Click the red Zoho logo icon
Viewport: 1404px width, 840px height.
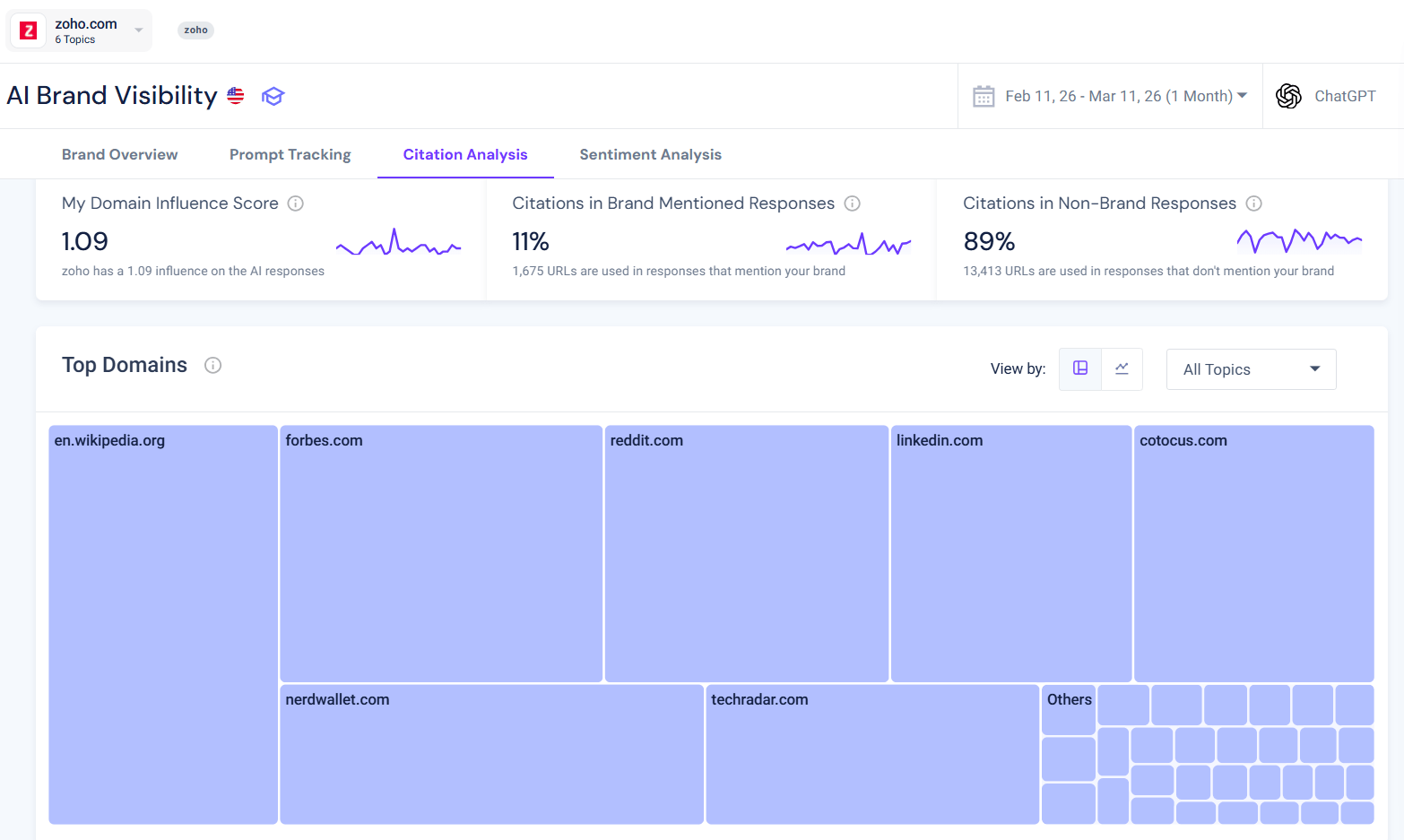(x=29, y=30)
